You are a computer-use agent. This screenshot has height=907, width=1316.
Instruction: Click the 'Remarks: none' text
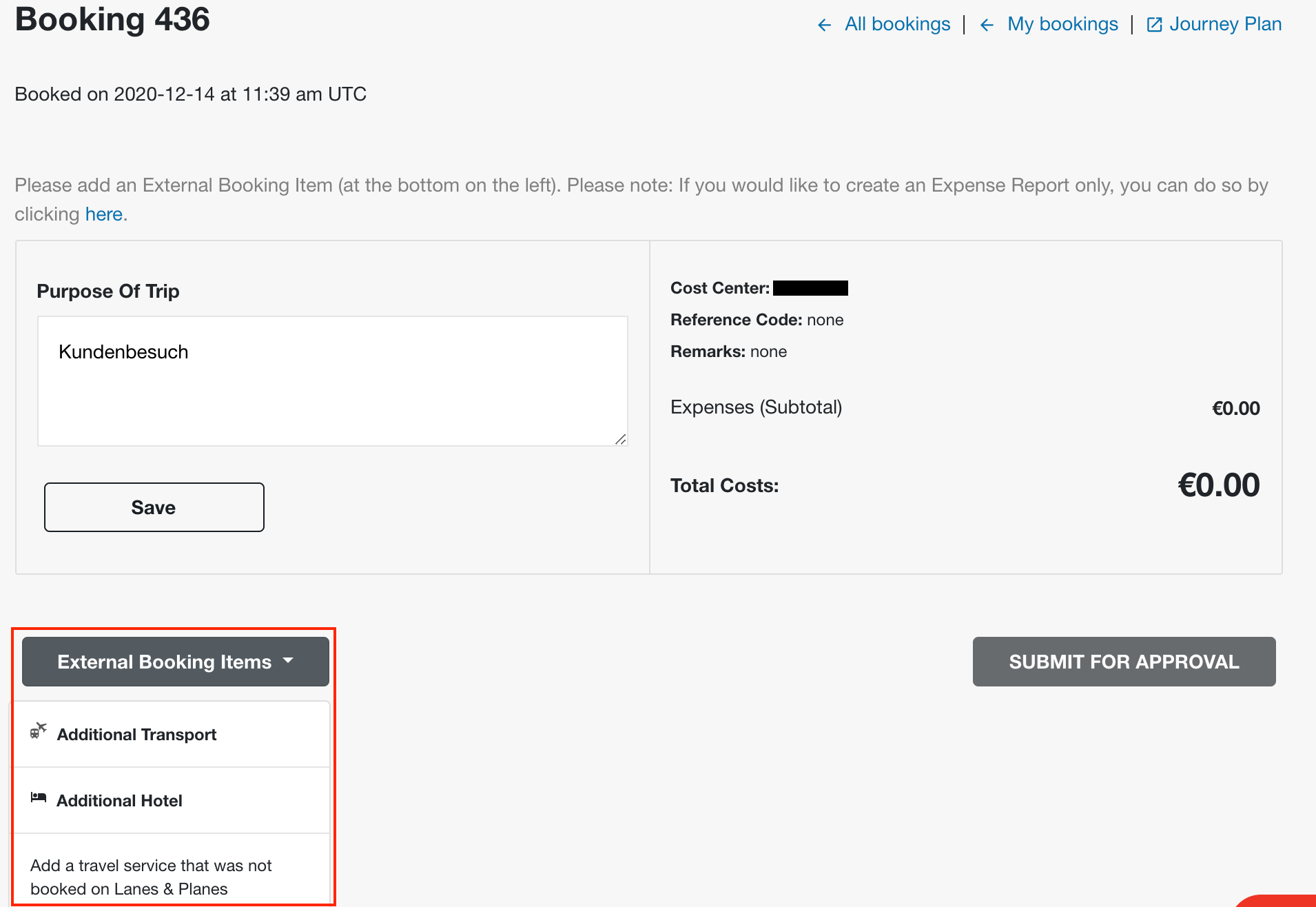(x=728, y=351)
